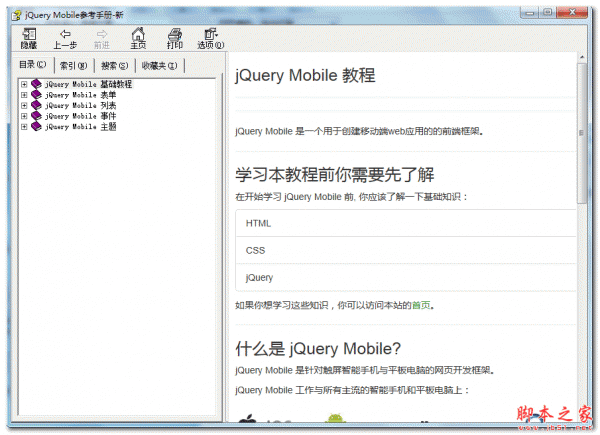Expand the jQuery Mobile 列表 tree node
The height and width of the screenshot is (435, 600).
(x=24, y=106)
